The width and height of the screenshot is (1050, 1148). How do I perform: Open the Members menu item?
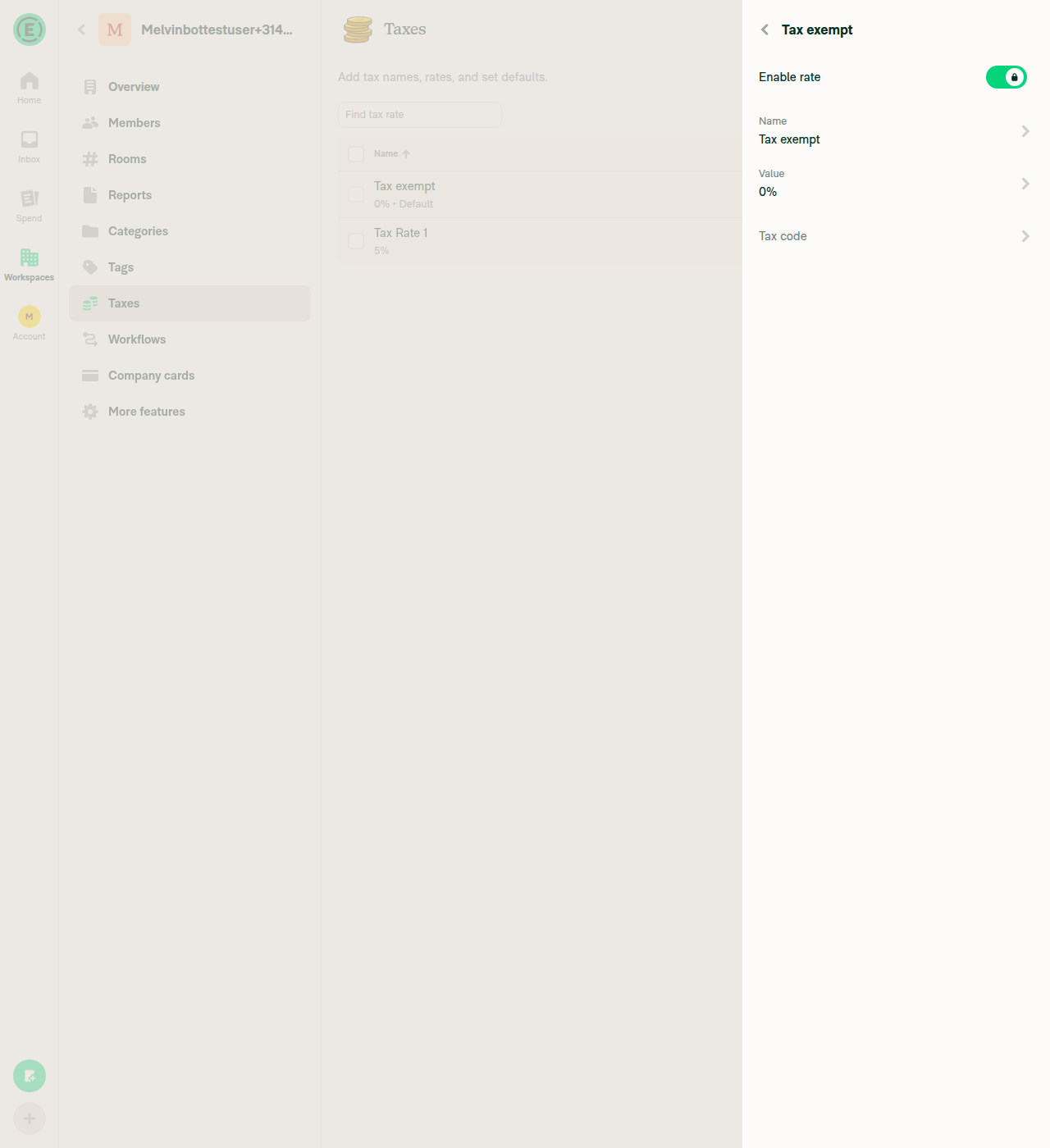point(189,123)
